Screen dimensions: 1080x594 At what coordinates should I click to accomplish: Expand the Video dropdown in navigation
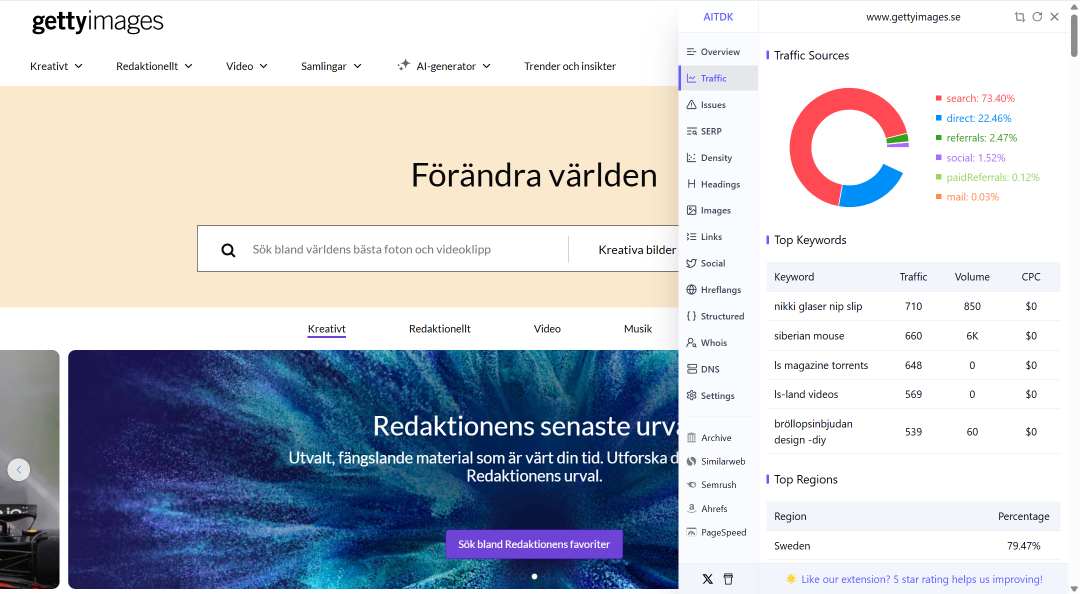(247, 66)
